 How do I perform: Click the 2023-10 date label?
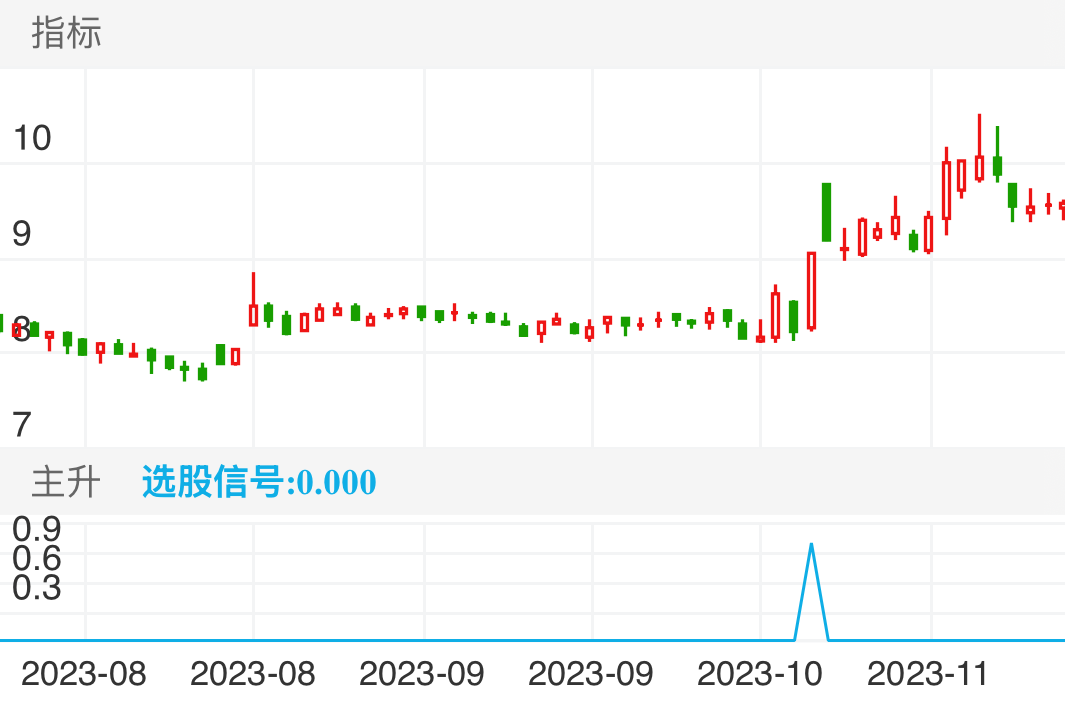[x=759, y=674]
